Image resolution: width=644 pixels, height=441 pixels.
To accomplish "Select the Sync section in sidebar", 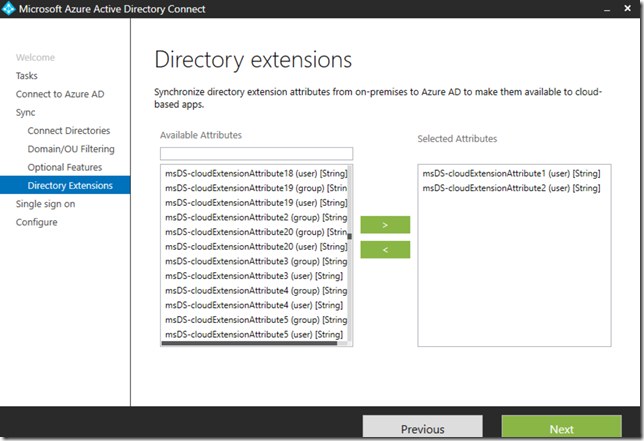I will [25, 113].
